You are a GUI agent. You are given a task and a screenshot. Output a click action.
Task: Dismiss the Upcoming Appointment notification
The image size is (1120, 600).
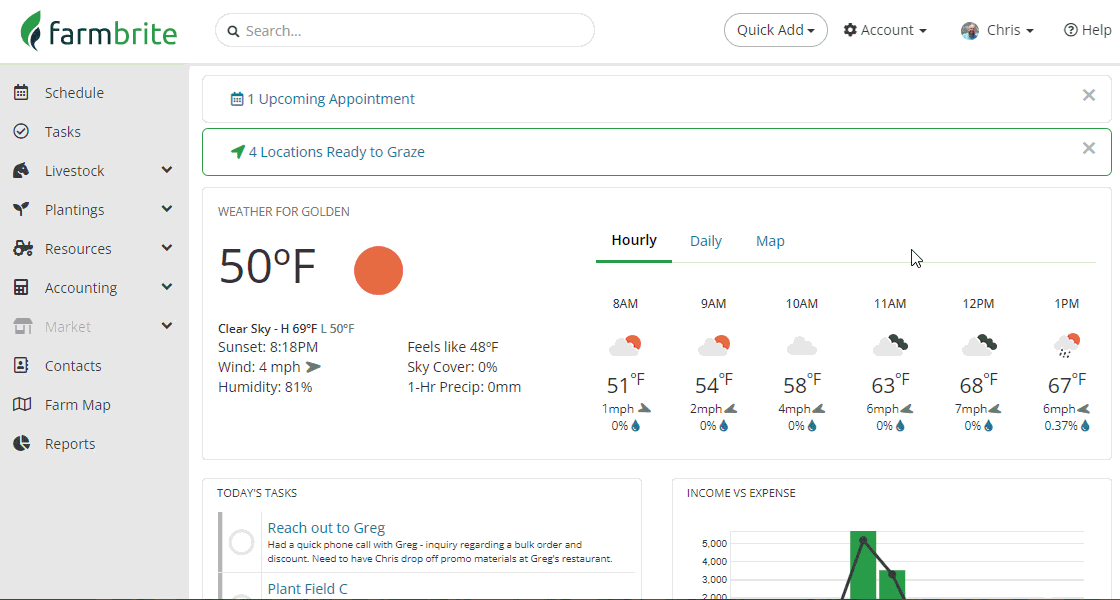(1089, 96)
